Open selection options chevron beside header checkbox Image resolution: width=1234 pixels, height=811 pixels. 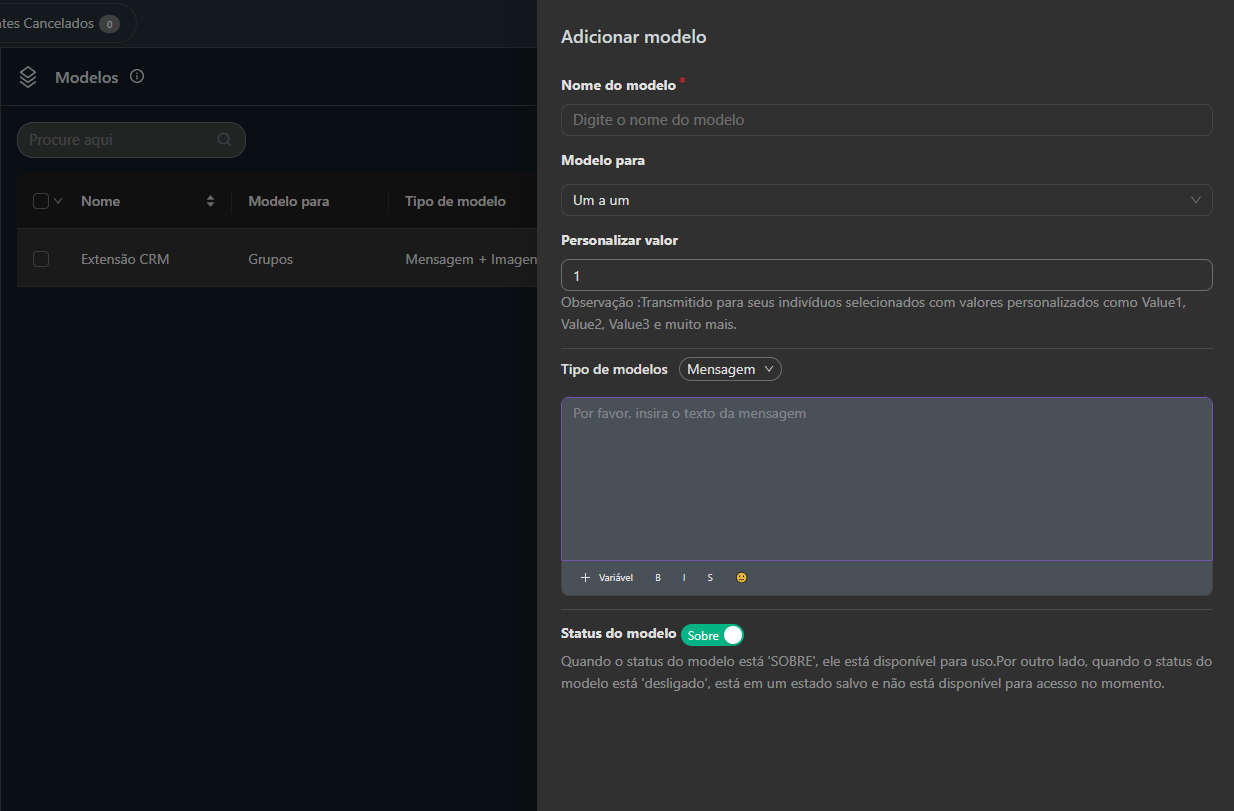click(x=58, y=201)
